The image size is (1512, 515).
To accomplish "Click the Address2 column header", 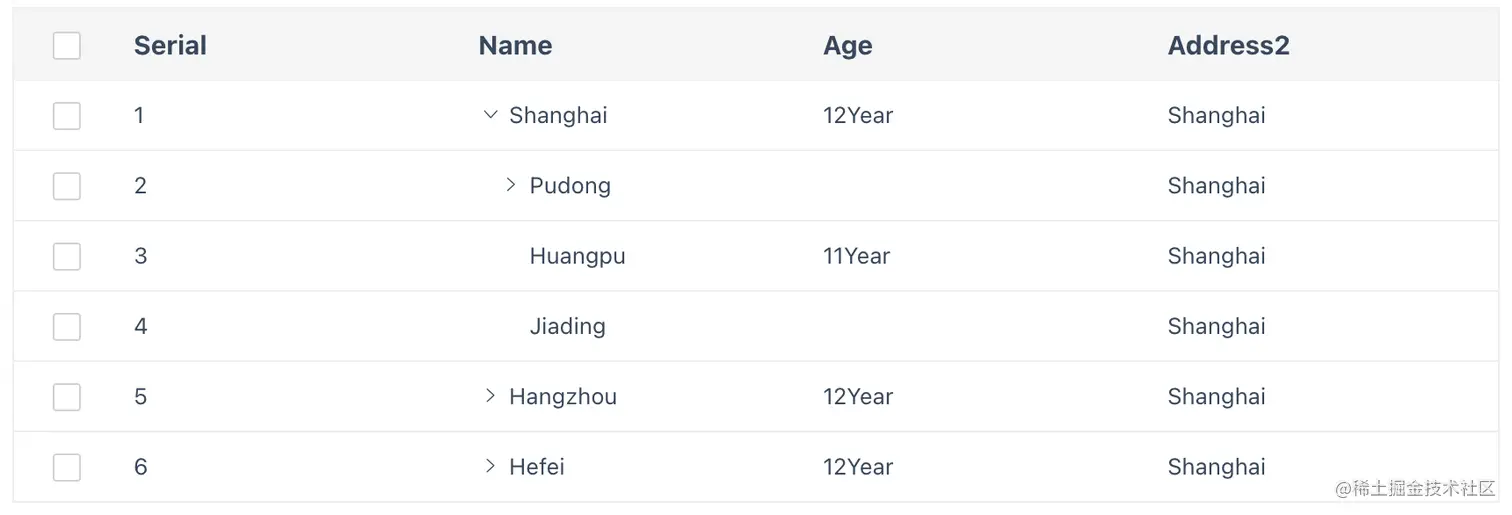I will [x=1228, y=45].
